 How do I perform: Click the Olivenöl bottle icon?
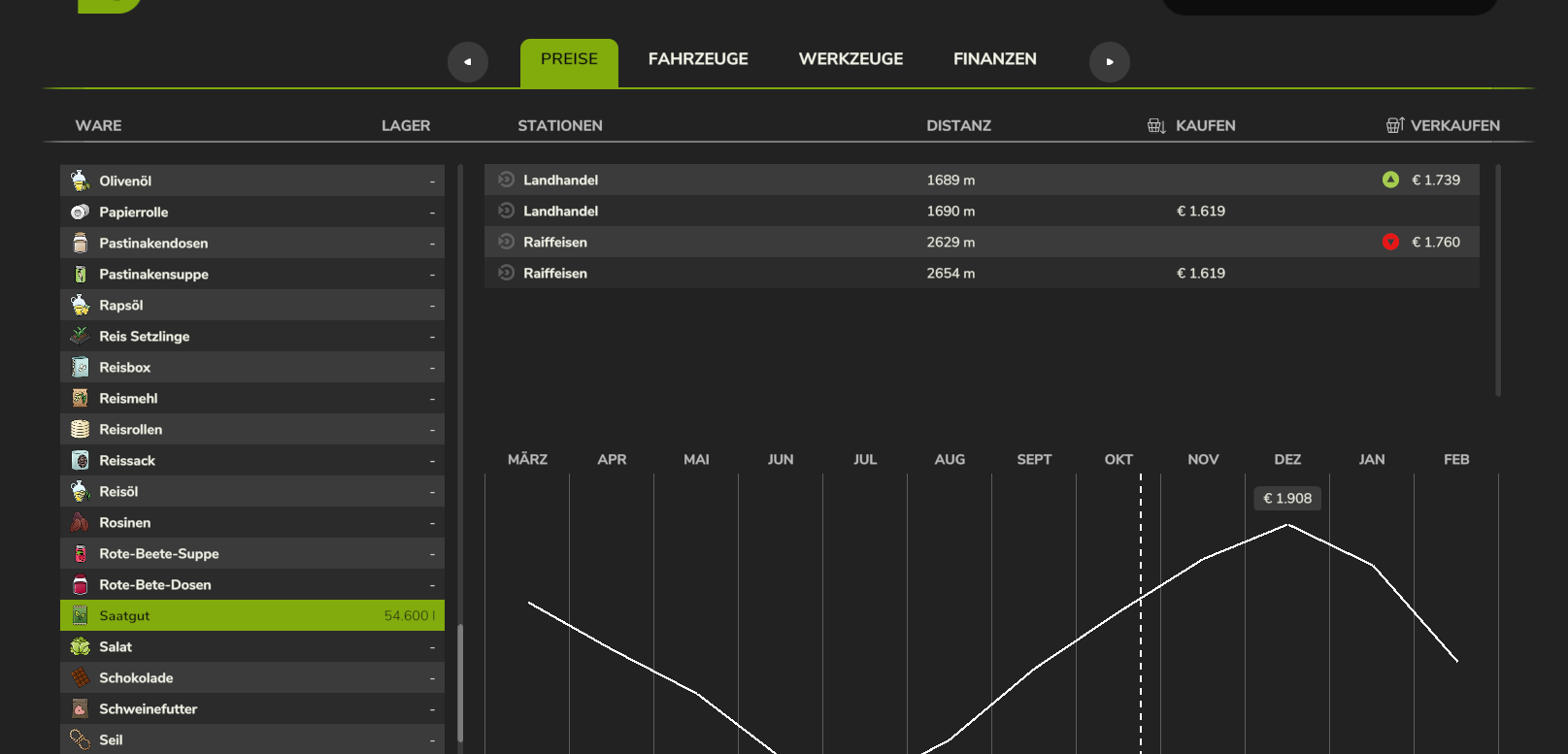pyautogui.click(x=81, y=180)
